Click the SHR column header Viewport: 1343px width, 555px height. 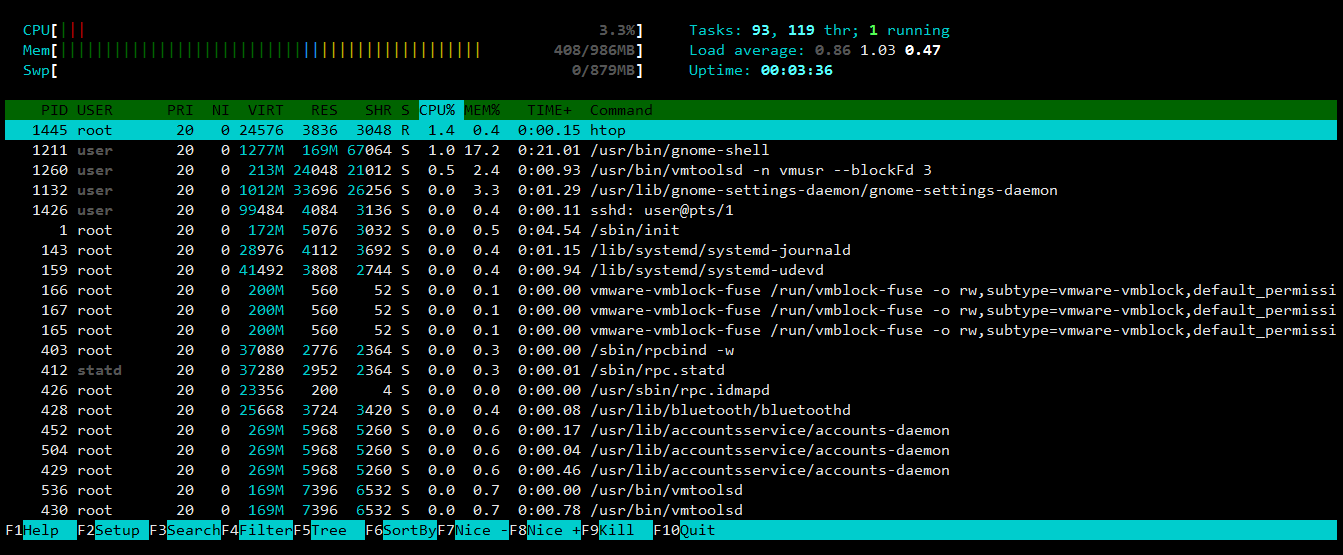378,110
